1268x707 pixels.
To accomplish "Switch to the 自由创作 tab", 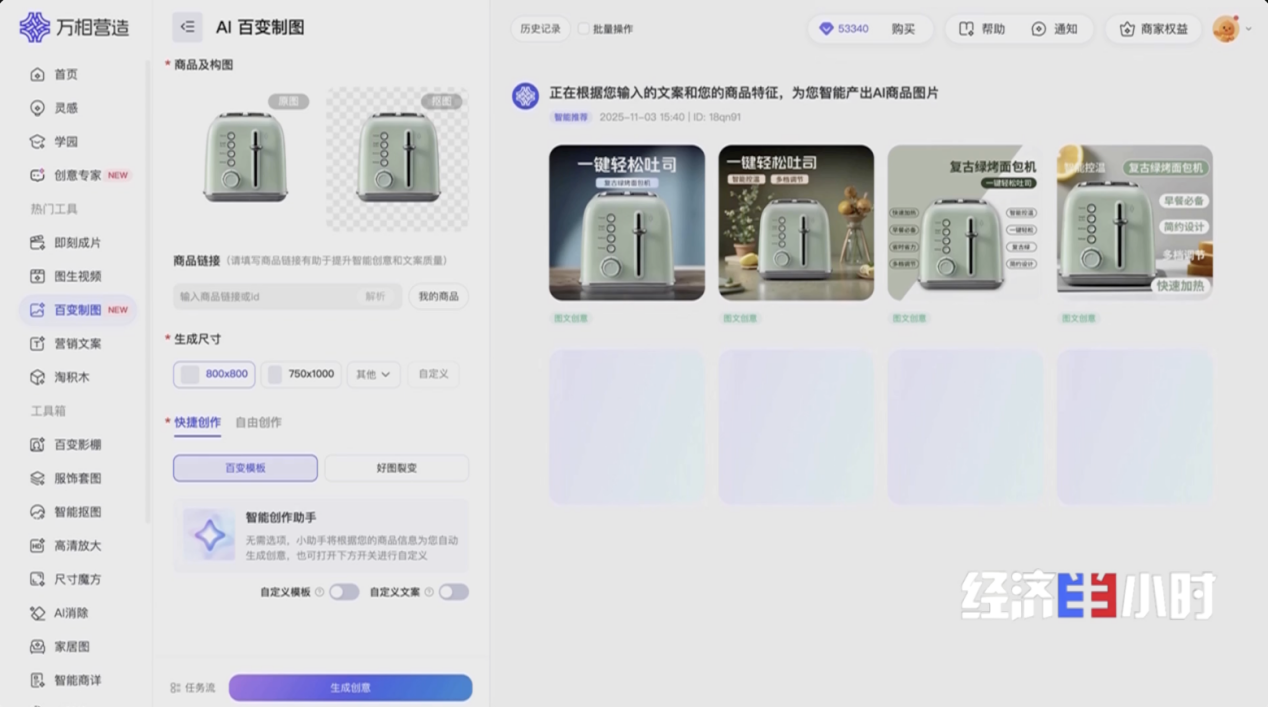I will (258, 422).
